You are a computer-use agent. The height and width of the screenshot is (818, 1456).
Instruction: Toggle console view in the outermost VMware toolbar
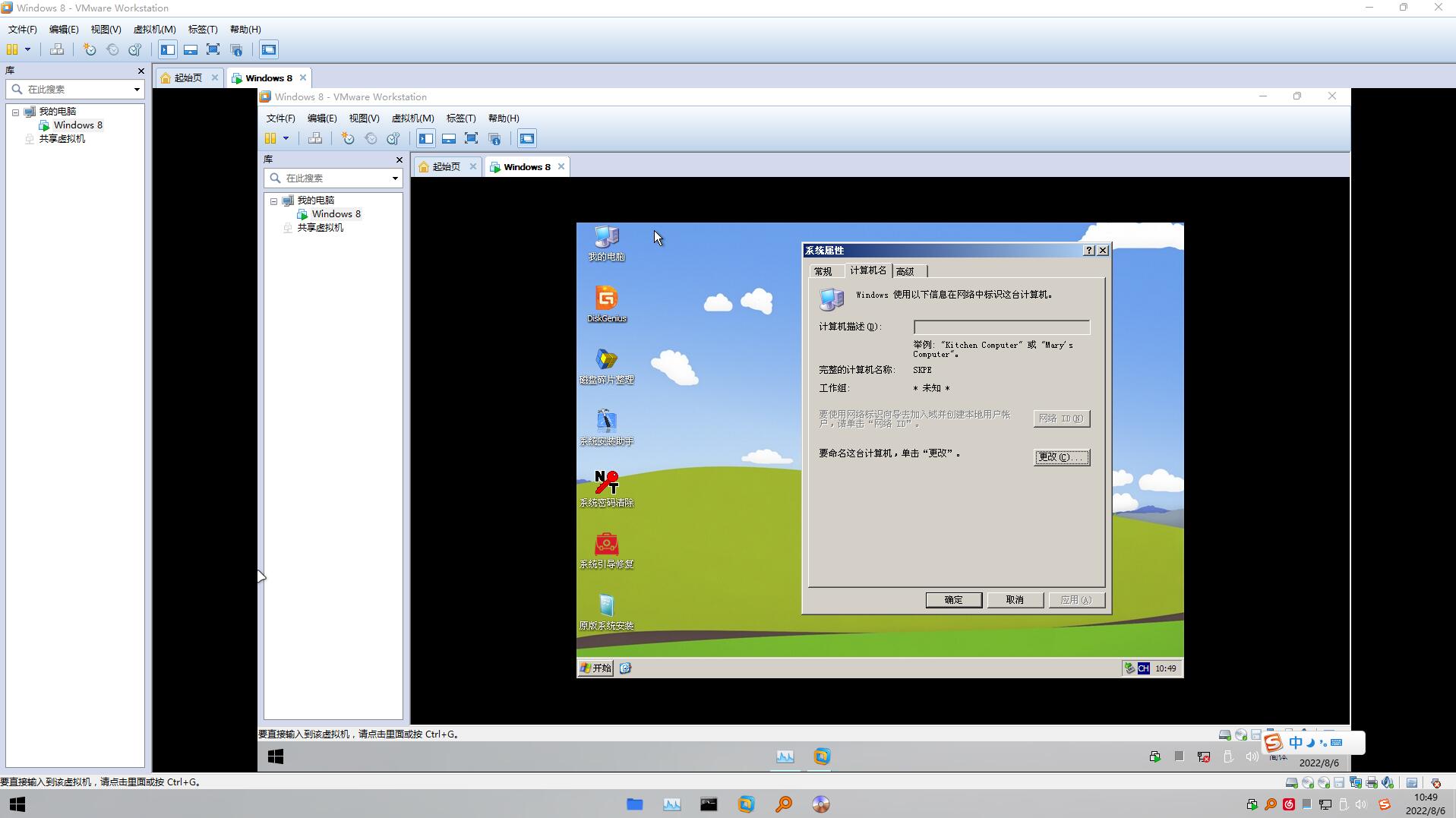pos(269,50)
